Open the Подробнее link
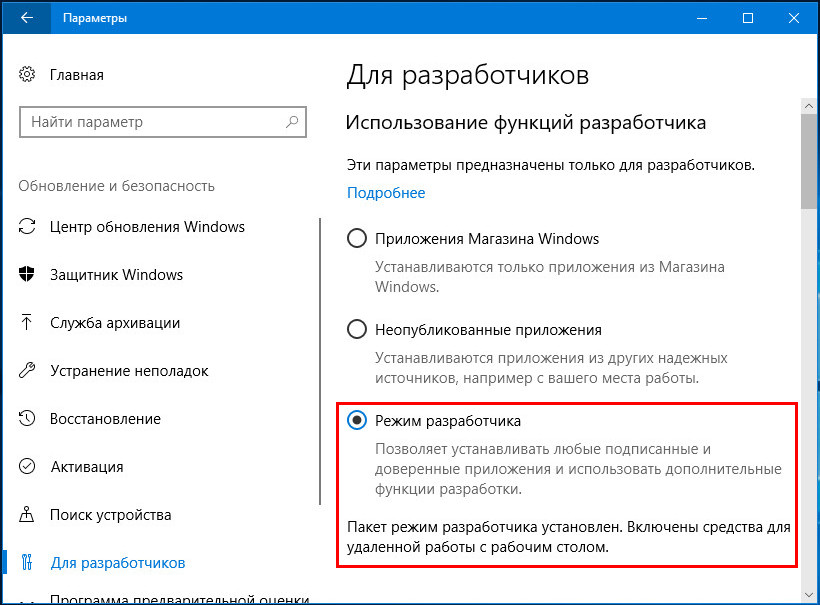Viewport: 820px width, 605px height. click(x=386, y=192)
